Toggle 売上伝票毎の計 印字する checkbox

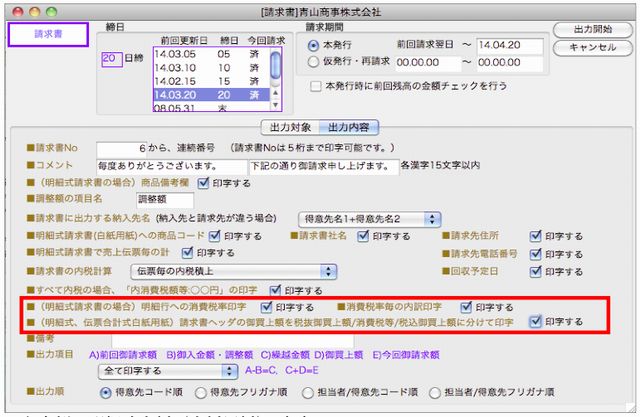click(x=187, y=253)
